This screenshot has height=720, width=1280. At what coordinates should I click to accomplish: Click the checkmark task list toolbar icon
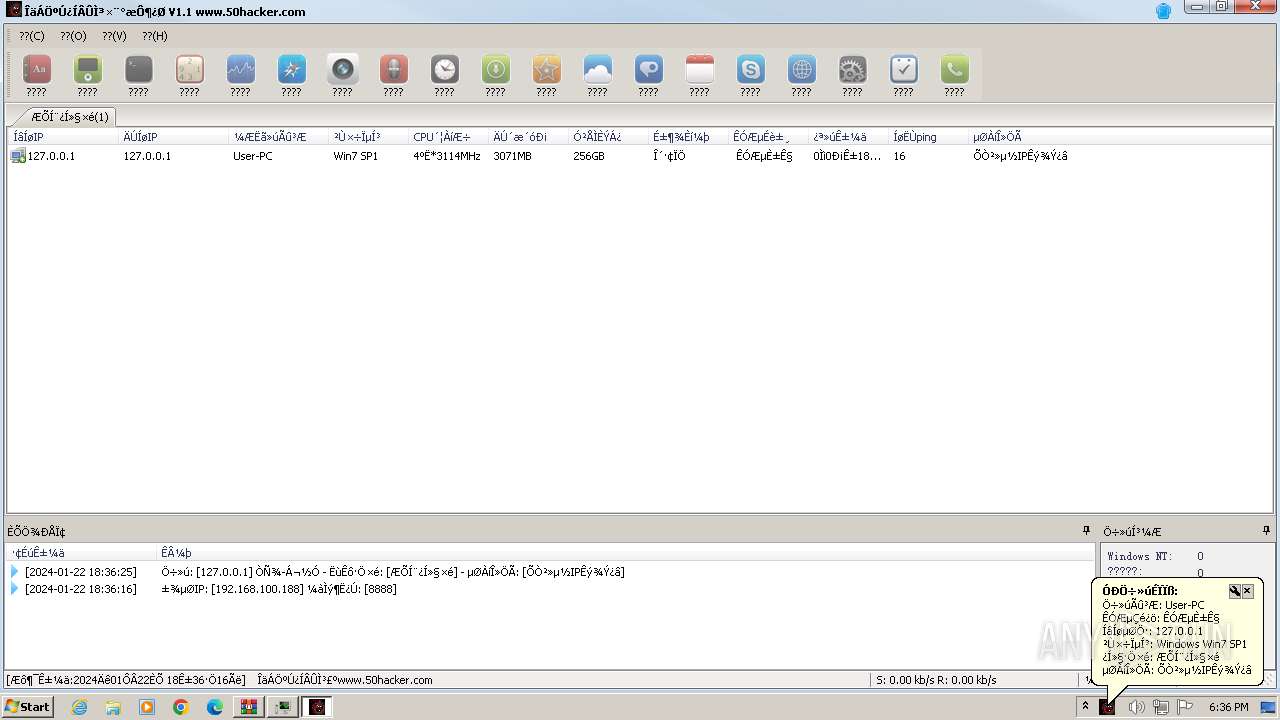[x=904, y=69]
